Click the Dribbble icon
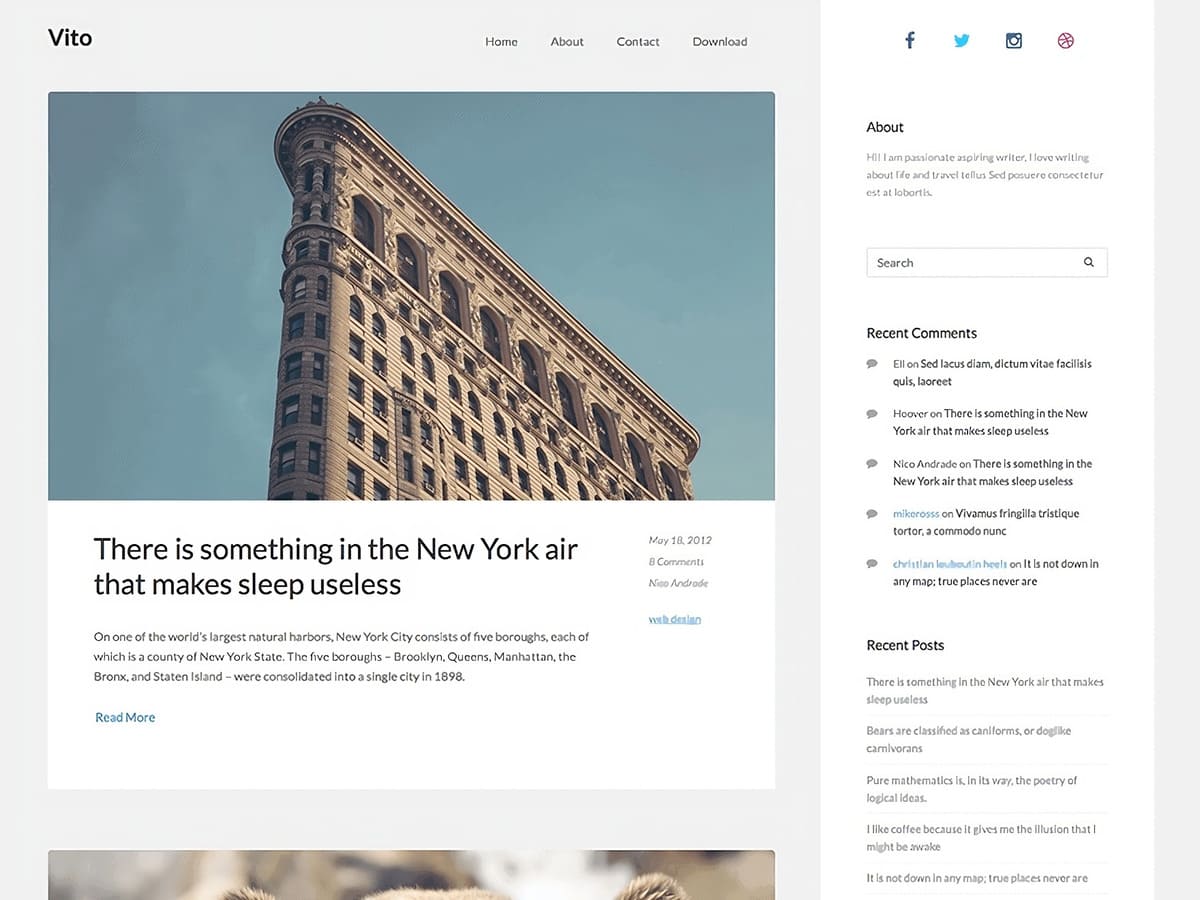The image size is (1200, 900). pyautogui.click(x=1066, y=41)
